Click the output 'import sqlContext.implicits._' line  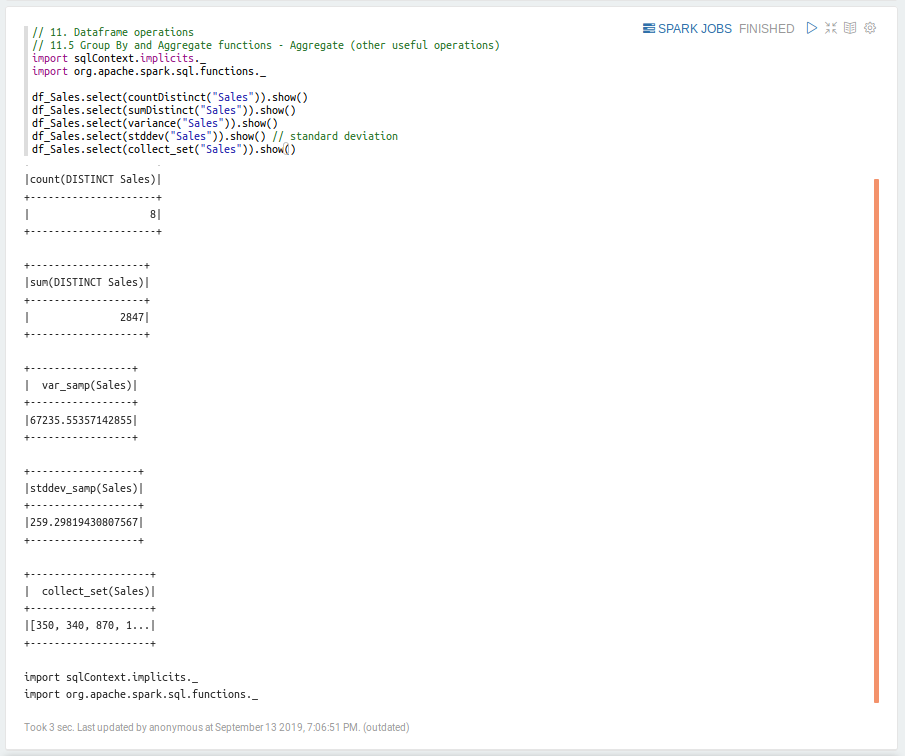point(111,678)
